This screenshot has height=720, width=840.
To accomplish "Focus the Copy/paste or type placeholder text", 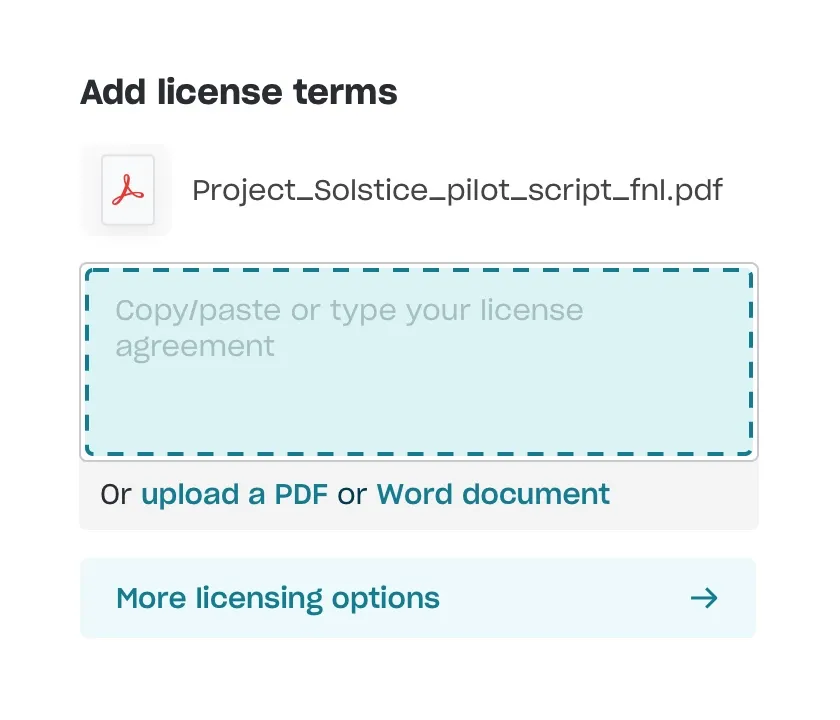I will pos(348,310).
